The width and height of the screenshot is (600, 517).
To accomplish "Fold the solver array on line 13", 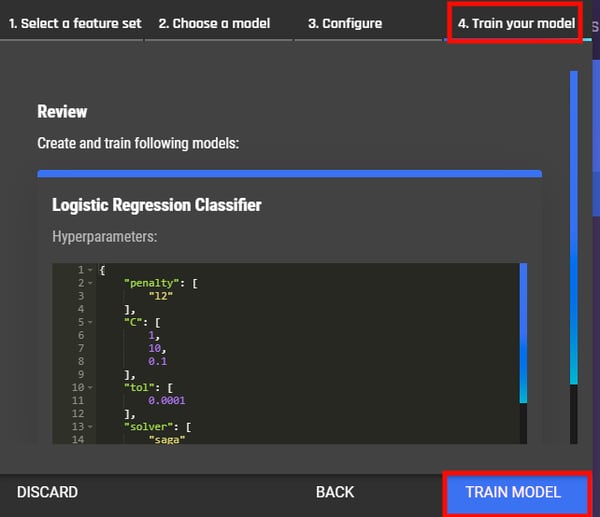I will coord(90,427).
